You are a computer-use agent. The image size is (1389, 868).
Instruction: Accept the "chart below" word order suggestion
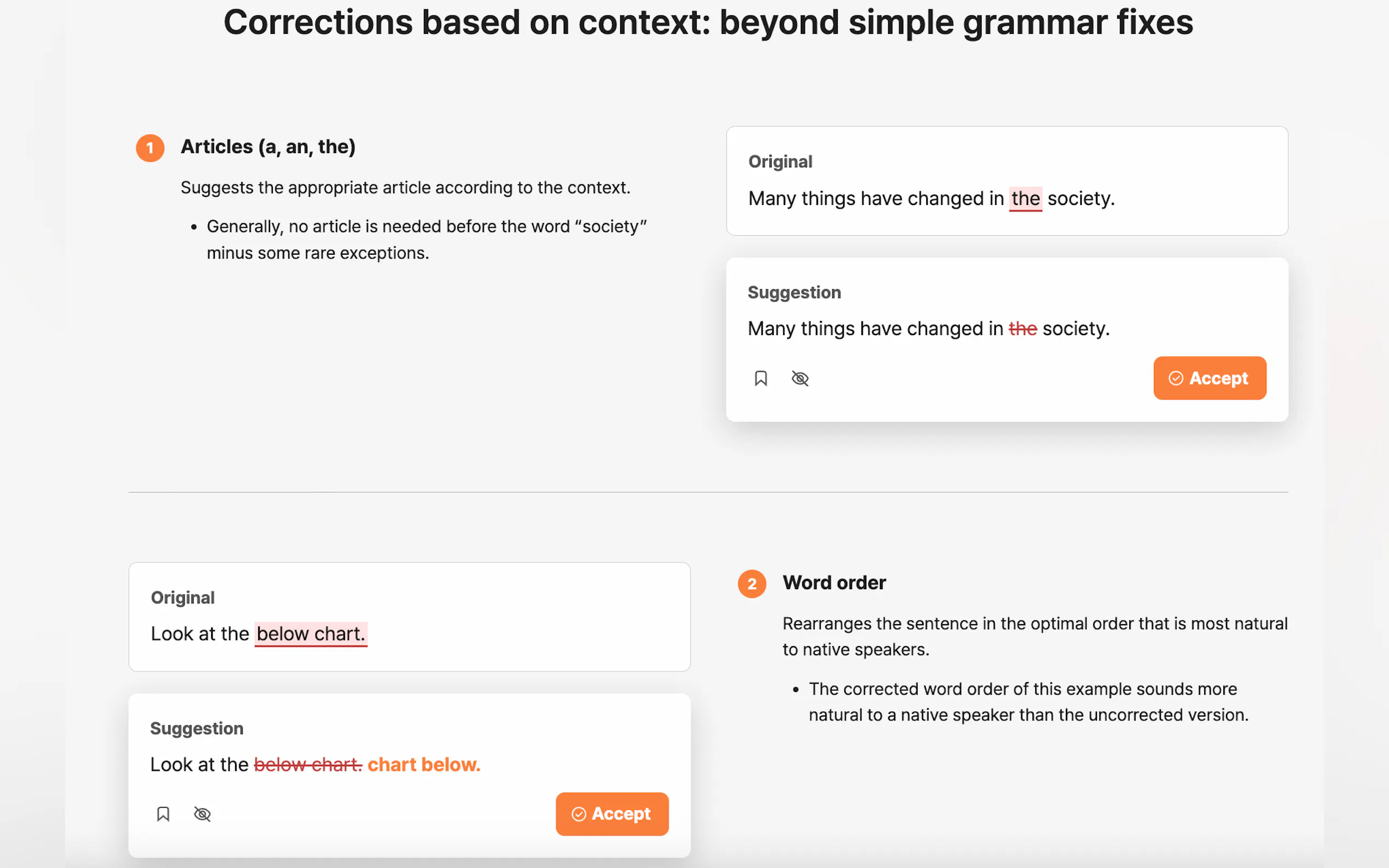[611, 814]
